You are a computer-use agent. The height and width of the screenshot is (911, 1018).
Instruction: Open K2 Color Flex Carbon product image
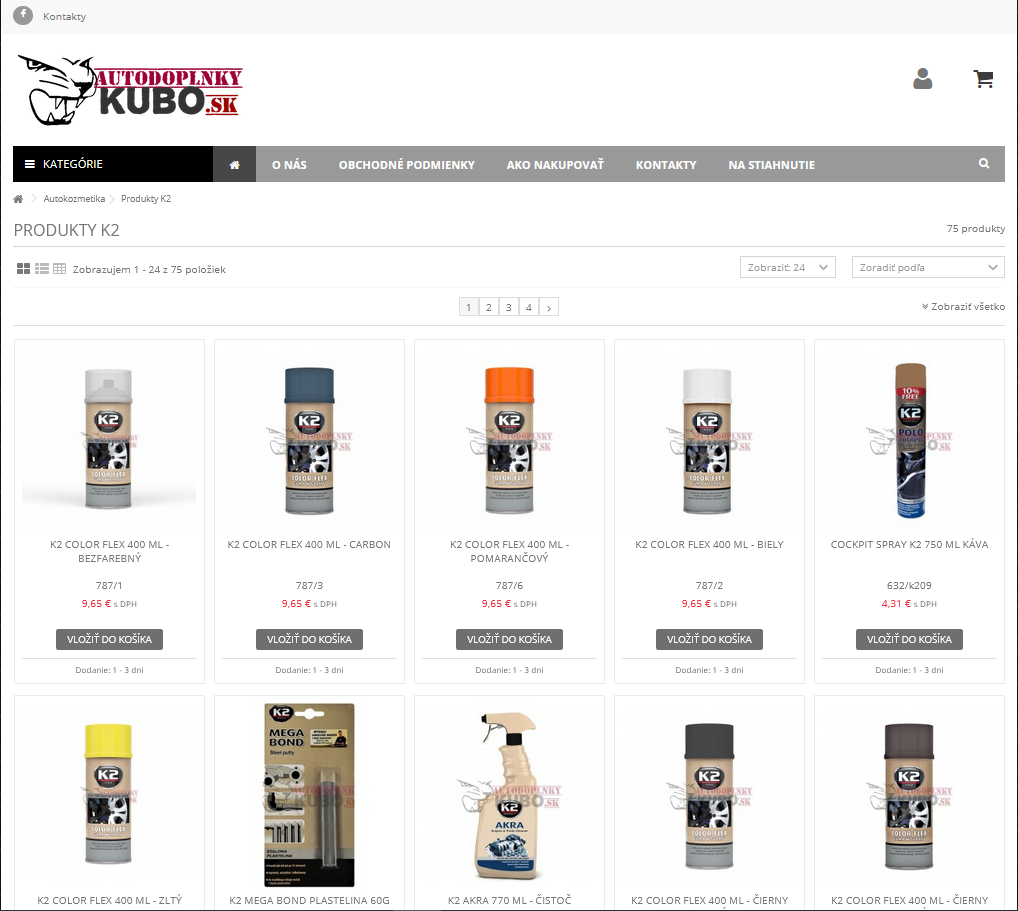pyautogui.click(x=309, y=439)
